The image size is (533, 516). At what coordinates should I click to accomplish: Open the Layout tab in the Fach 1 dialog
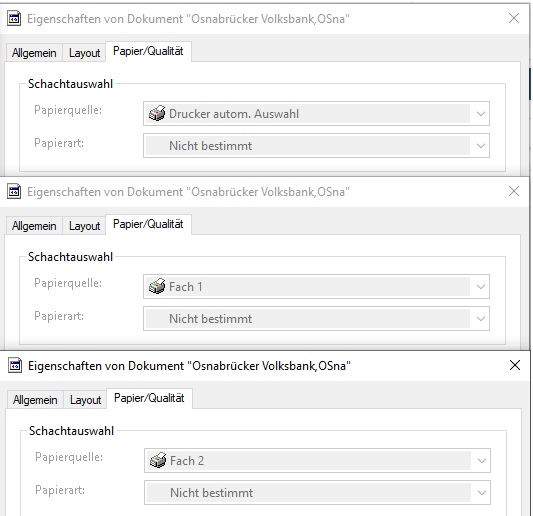tap(84, 226)
